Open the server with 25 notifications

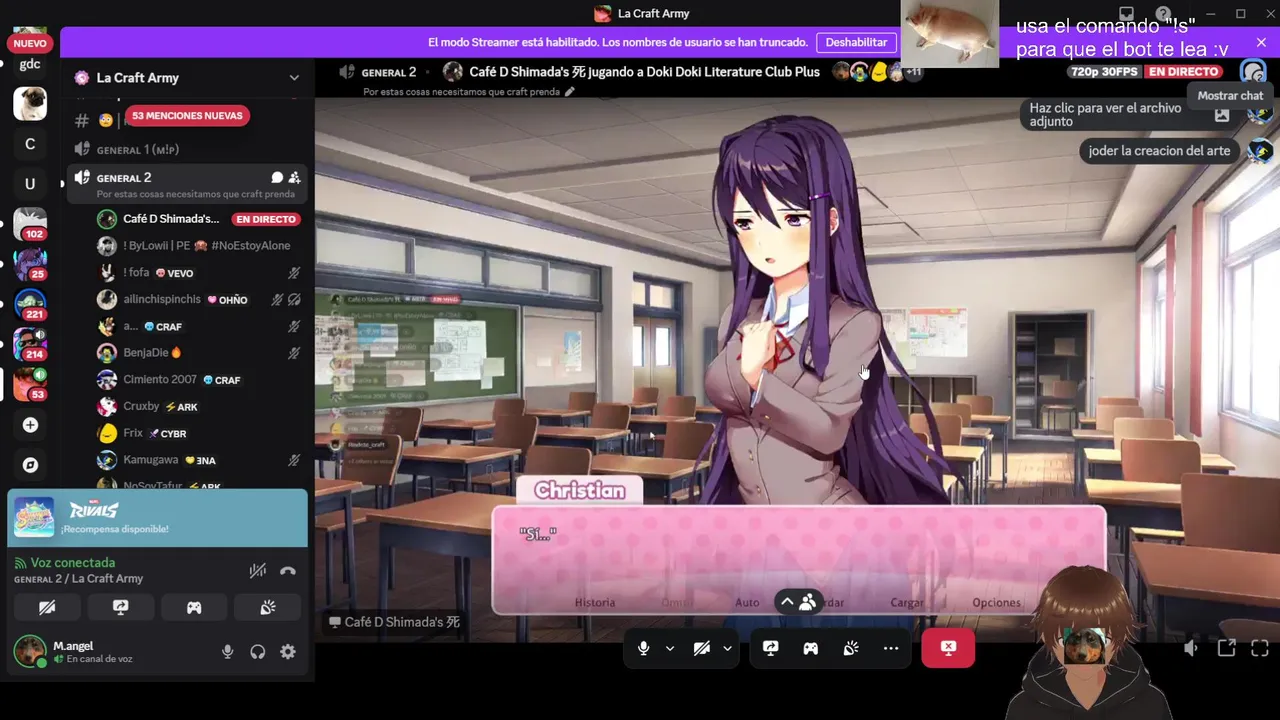pyautogui.click(x=30, y=264)
